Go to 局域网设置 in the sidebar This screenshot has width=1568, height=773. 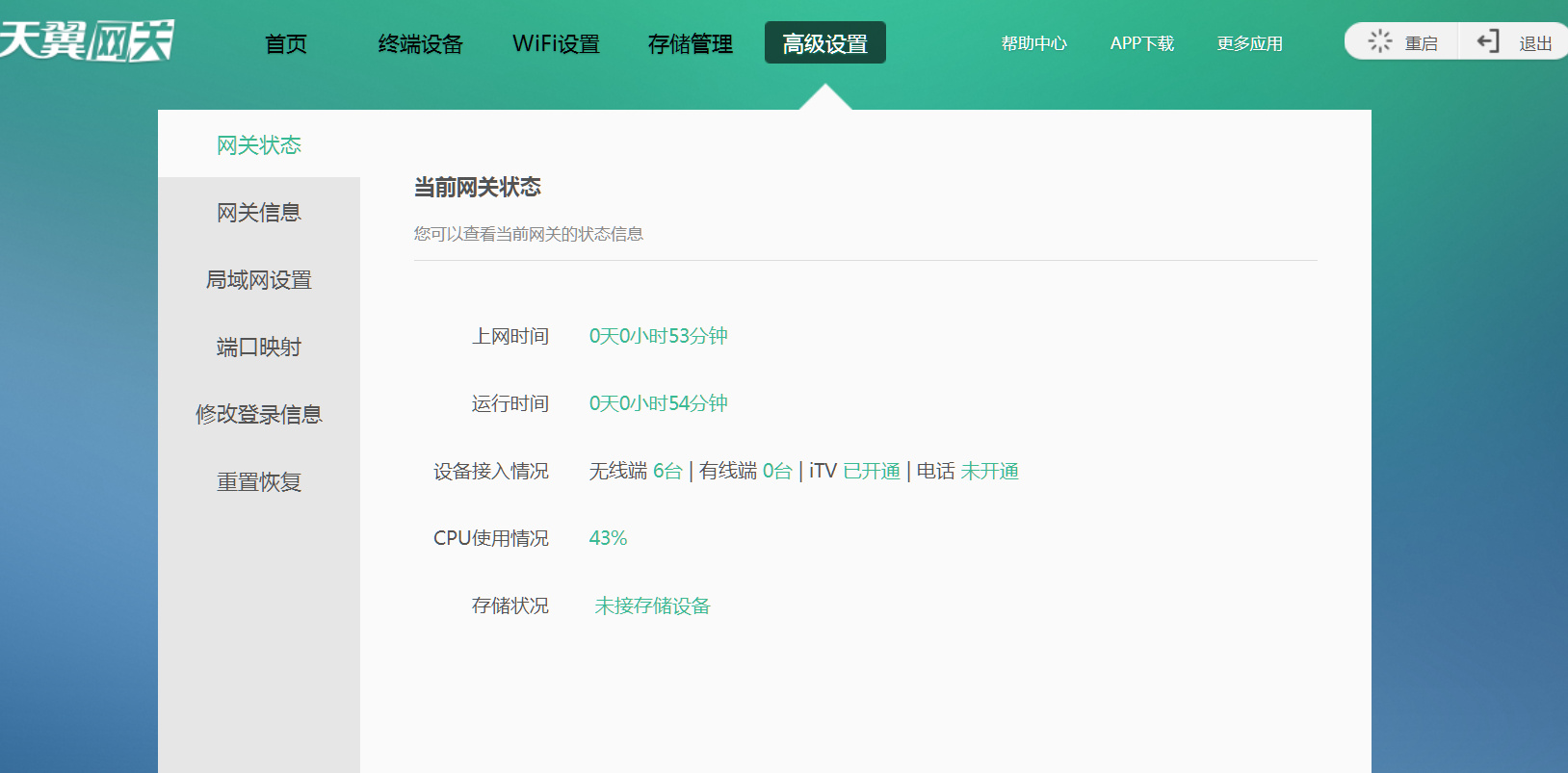point(259,280)
